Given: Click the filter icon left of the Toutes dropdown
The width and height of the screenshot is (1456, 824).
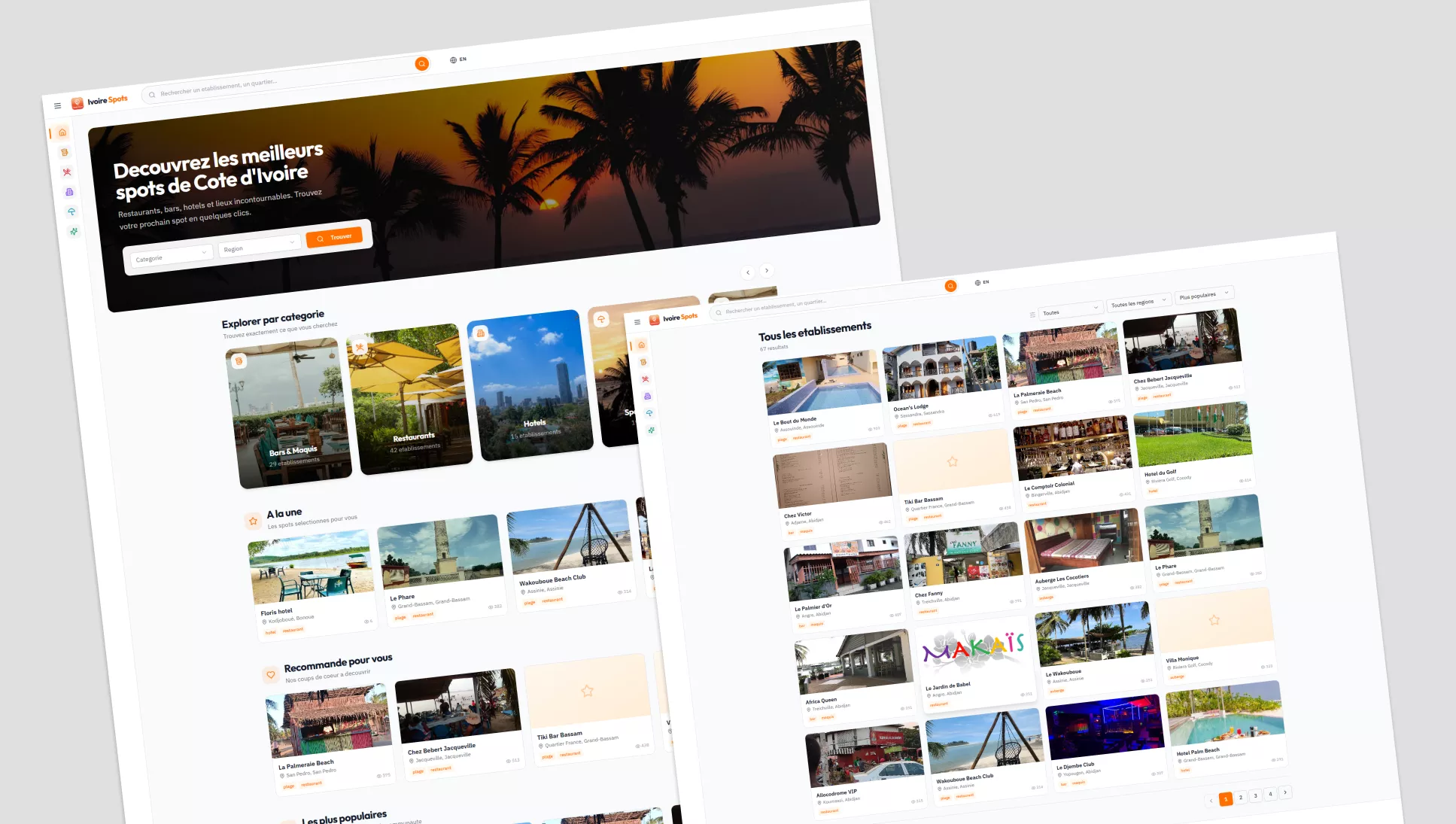Looking at the screenshot, I should point(1032,315).
